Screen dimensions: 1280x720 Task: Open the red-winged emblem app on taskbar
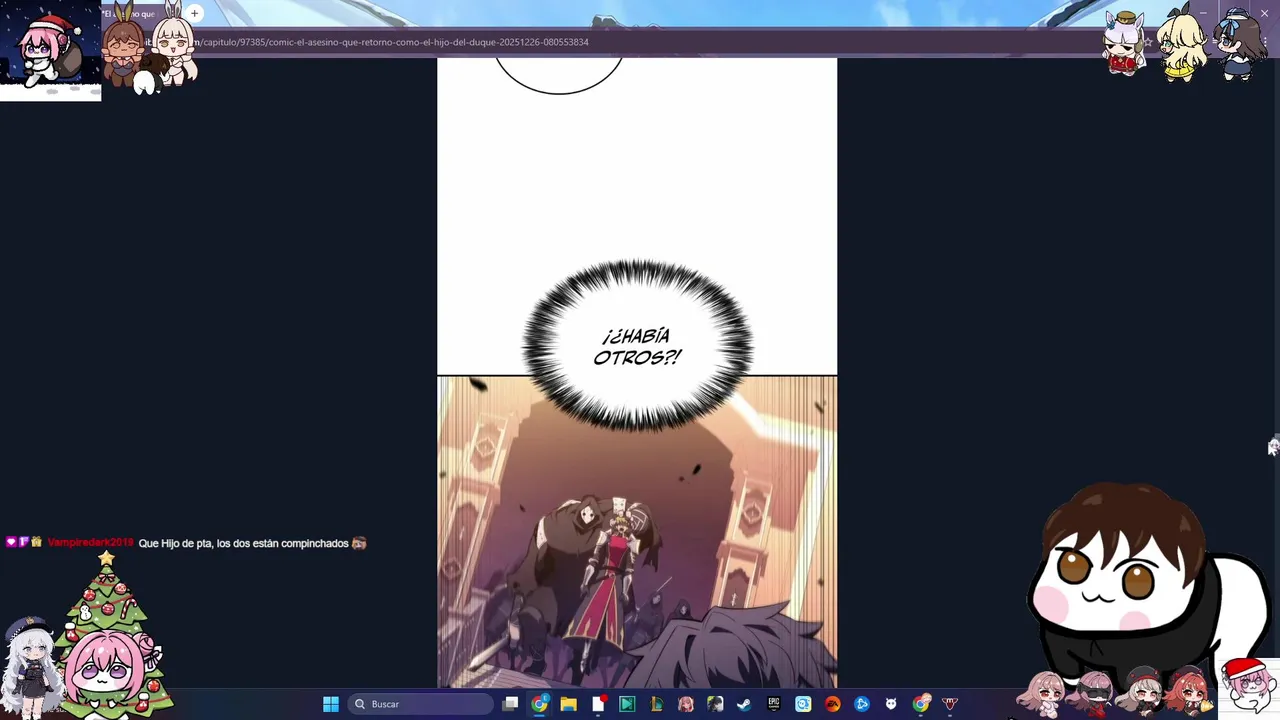[x=950, y=704]
